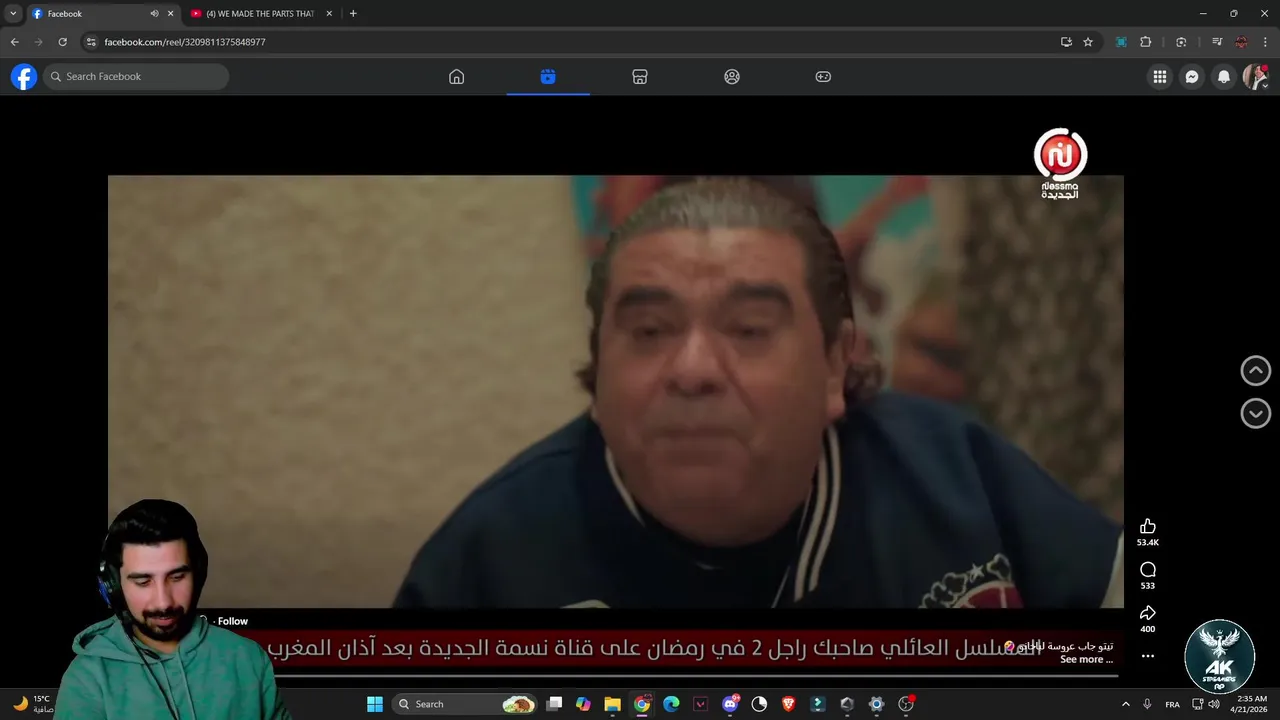The height and width of the screenshot is (720, 1280).
Task: Open the Chrome three-dot menu
Action: click(x=1265, y=42)
